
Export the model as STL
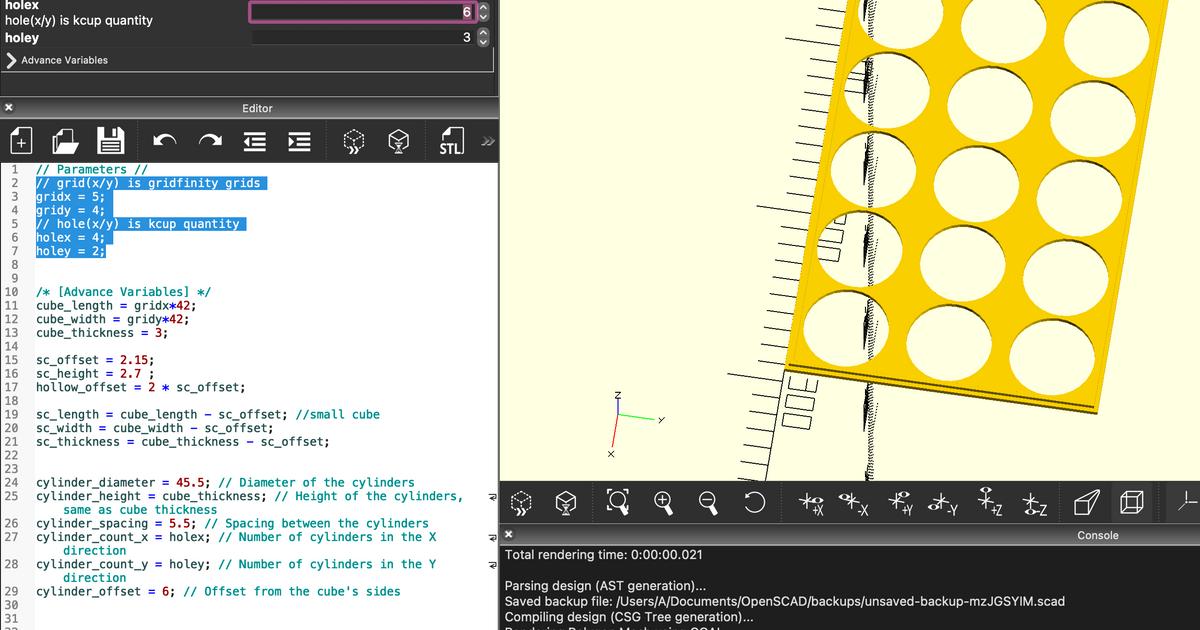pos(451,142)
